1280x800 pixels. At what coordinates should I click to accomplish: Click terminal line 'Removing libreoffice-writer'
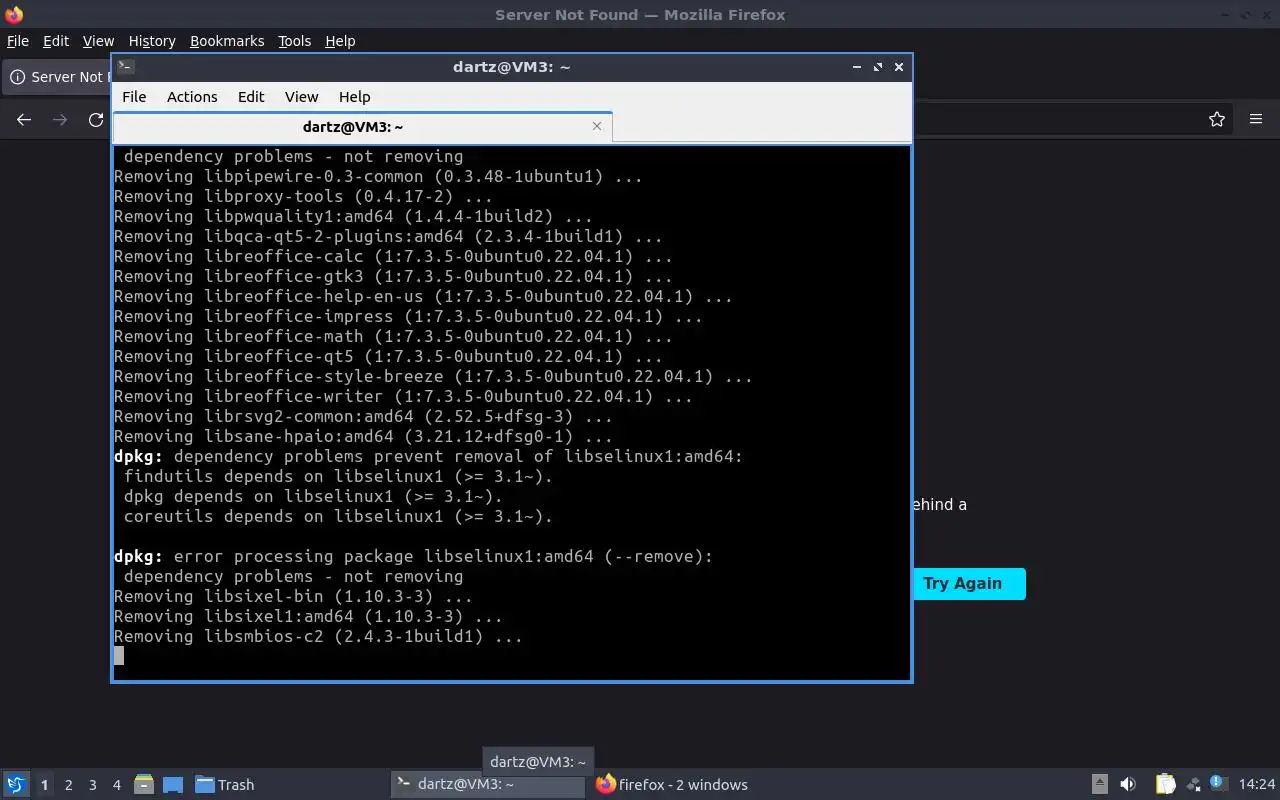(x=403, y=397)
